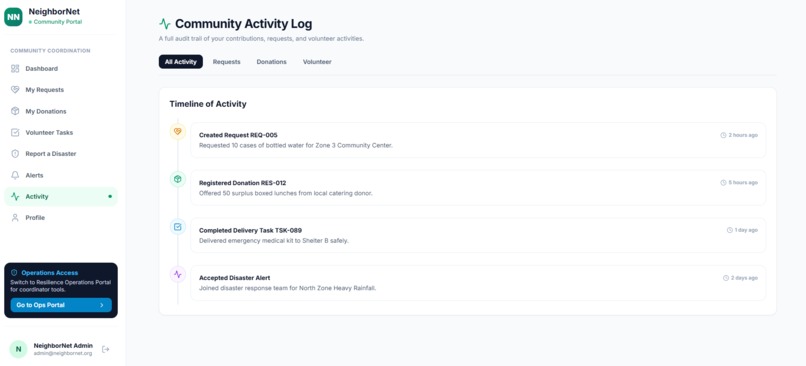806x366 pixels.
Task: Open Dashboard from the sidebar
Action: 61,68
